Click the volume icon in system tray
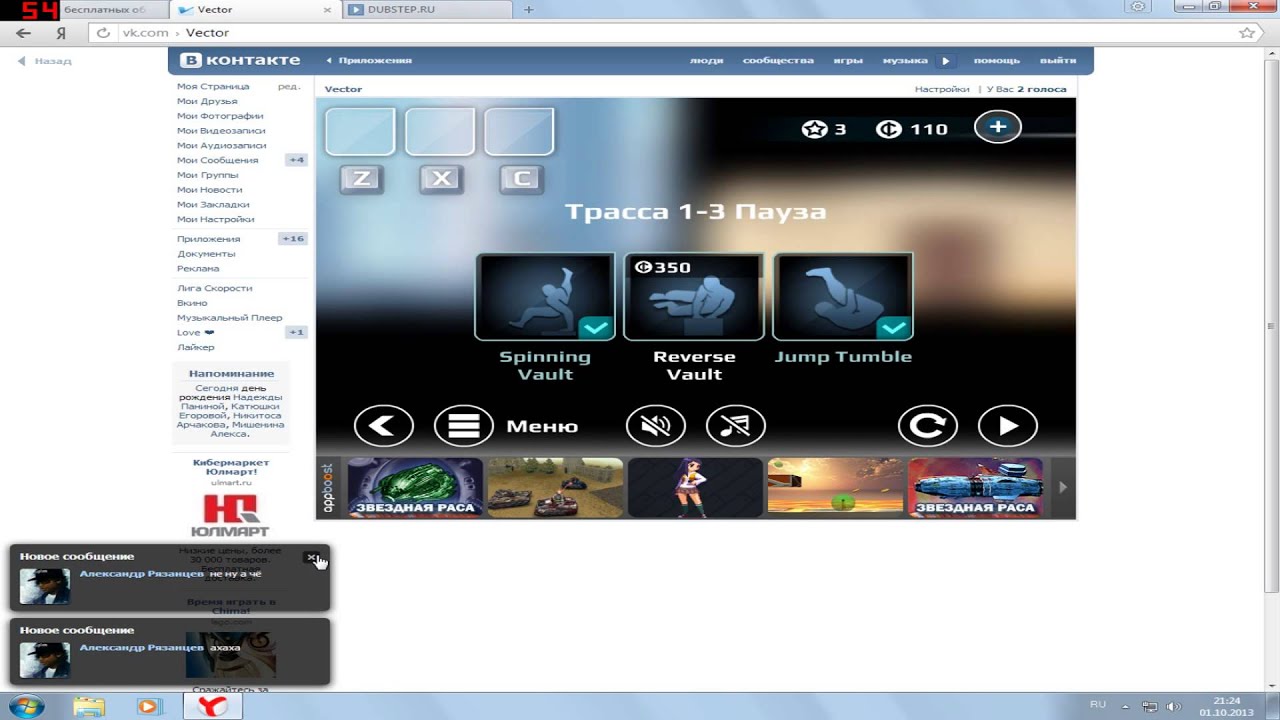The height and width of the screenshot is (720, 1280). [1173, 706]
